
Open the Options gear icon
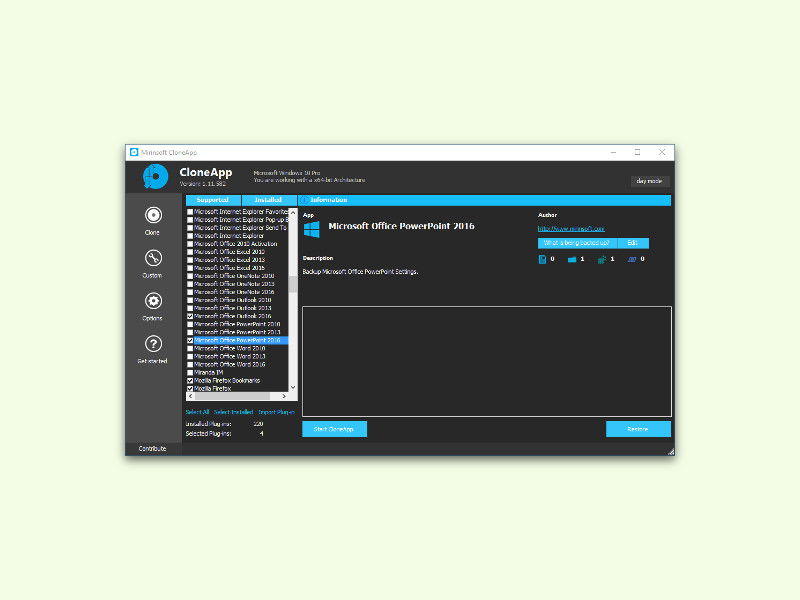click(x=153, y=301)
